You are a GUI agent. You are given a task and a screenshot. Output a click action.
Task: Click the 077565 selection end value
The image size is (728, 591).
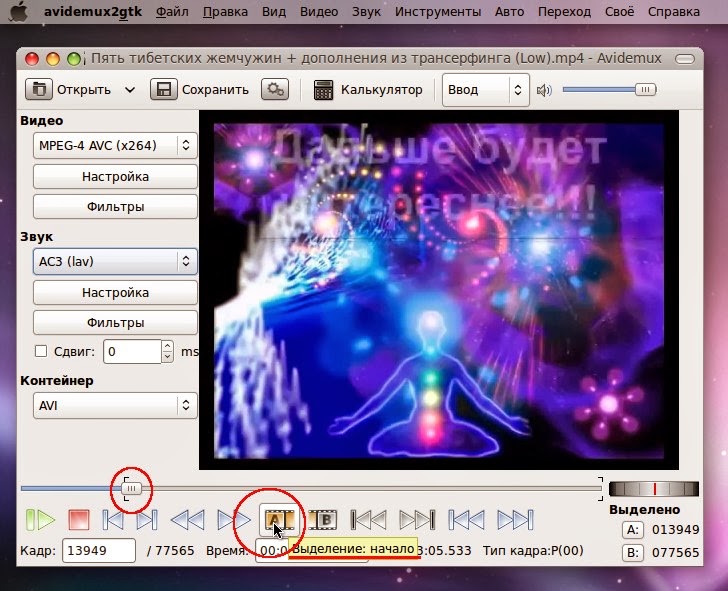676,552
